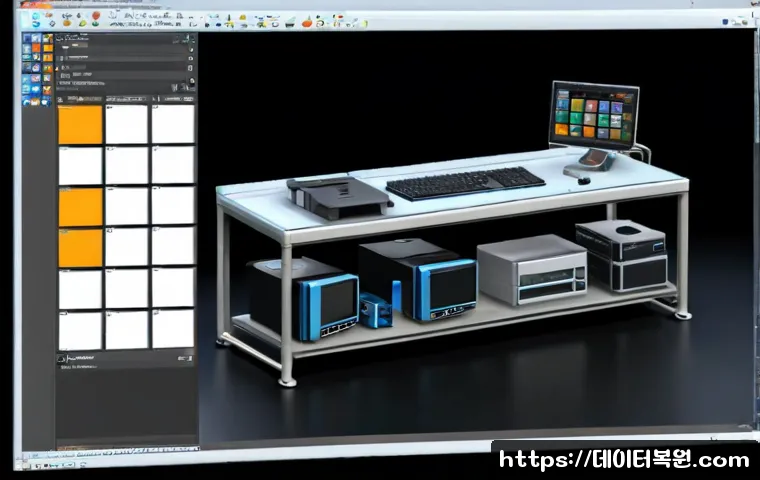This screenshot has width=760, height=480.
Task: Select the keyboard model on the desk
Action: pyautogui.click(x=465, y=183)
